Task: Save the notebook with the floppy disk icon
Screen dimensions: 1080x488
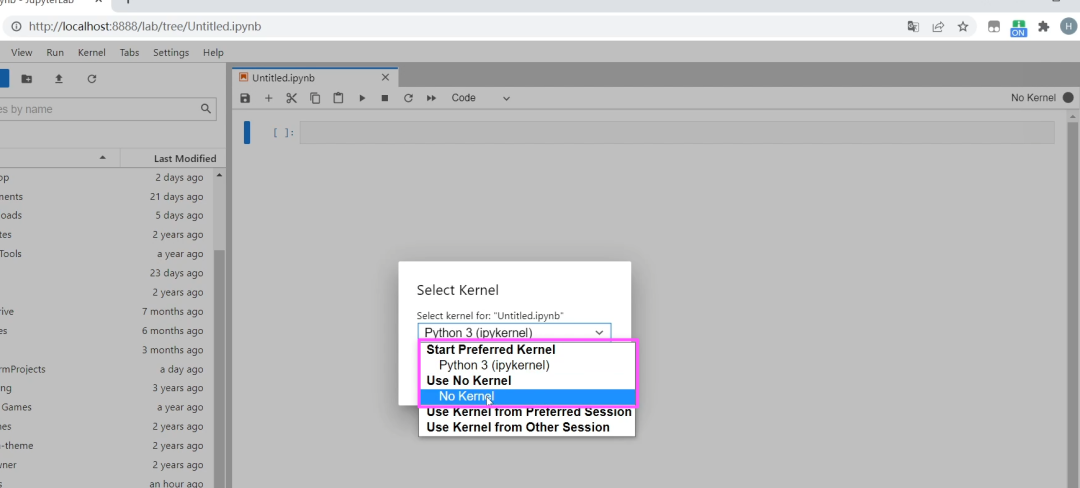Action: pos(245,98)
